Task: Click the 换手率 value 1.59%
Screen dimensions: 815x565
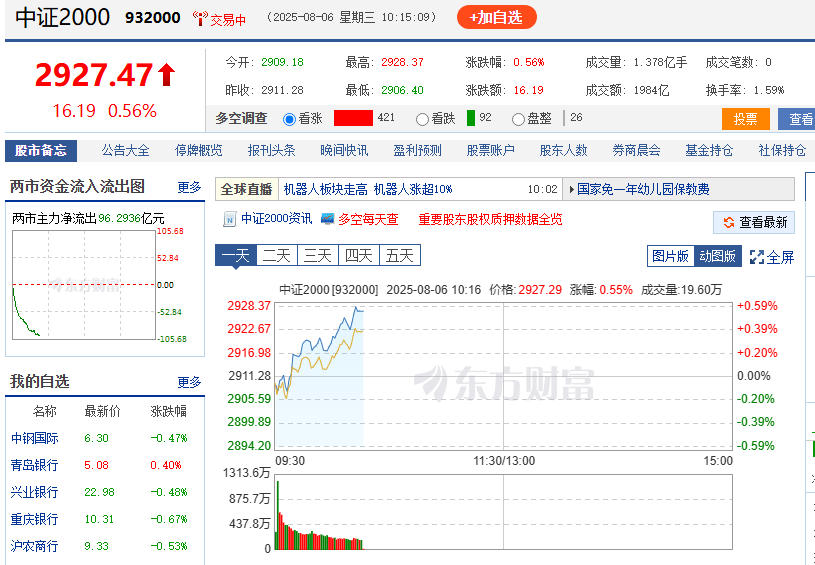Action: point(769,90)
